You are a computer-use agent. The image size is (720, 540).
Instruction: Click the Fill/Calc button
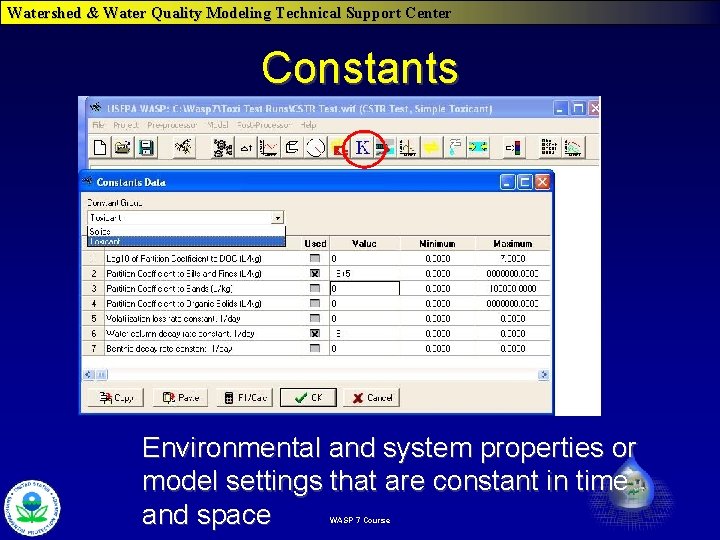coord(245,398)
